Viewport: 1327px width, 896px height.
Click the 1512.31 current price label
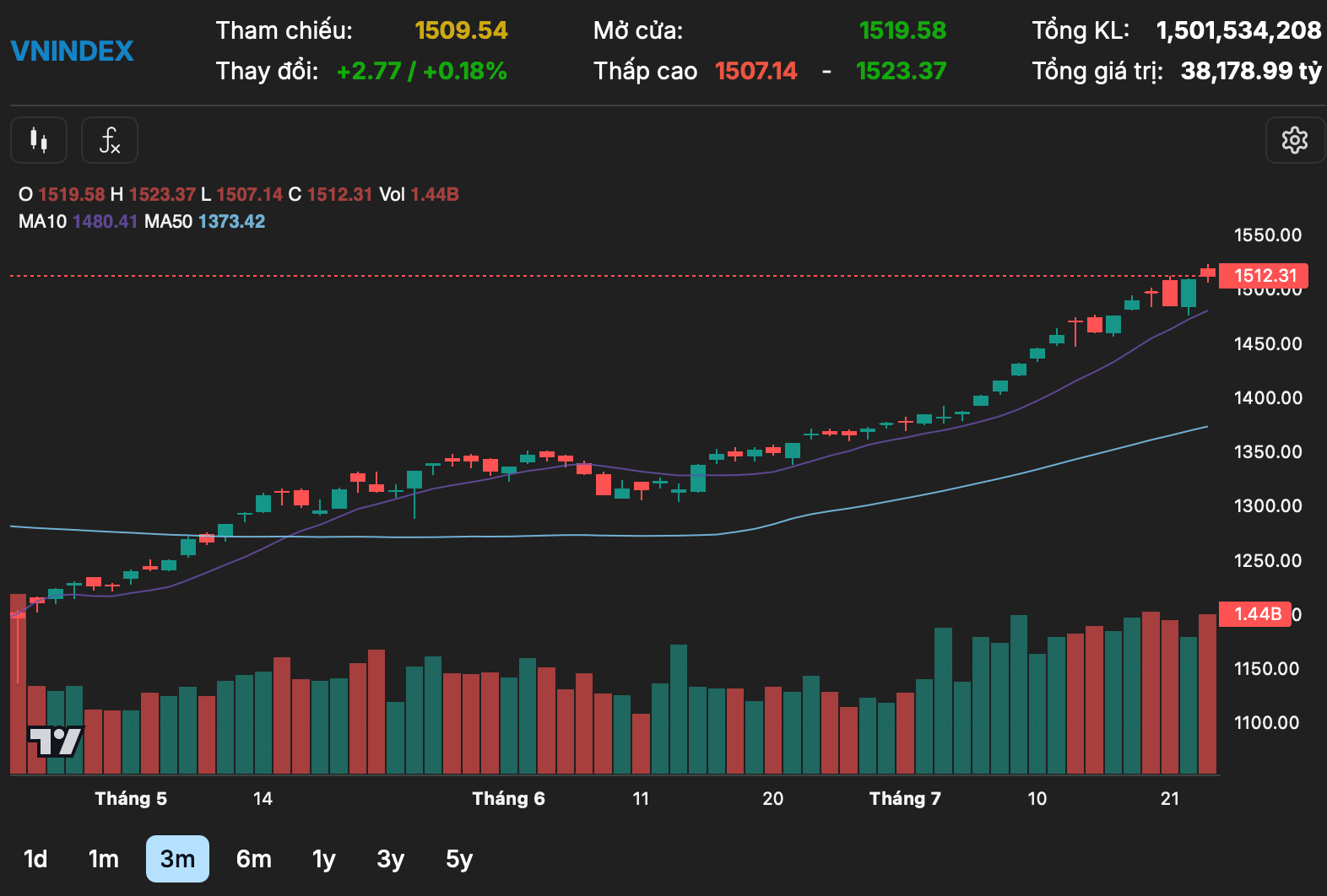coord(1264,276)
